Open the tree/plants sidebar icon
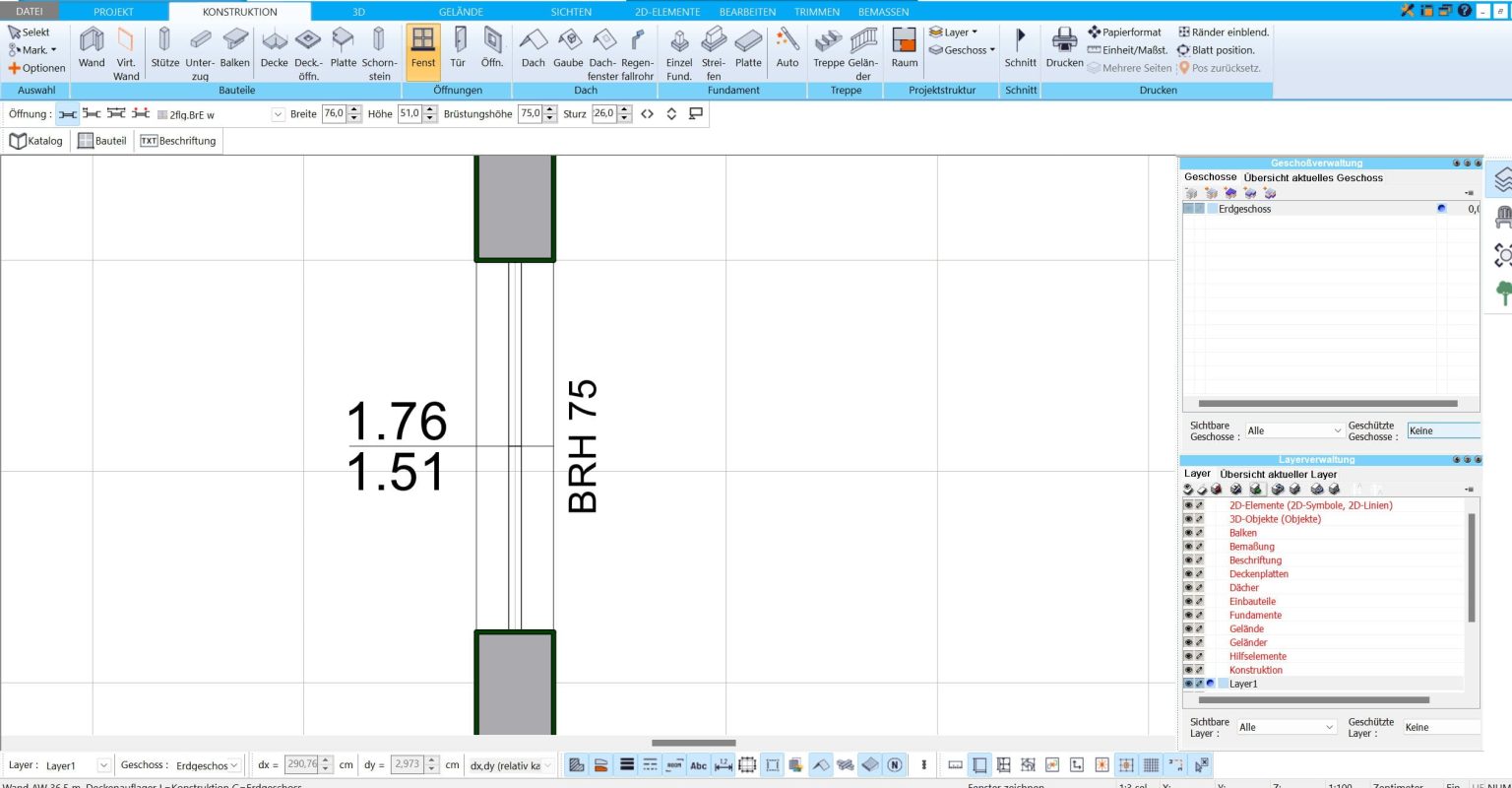 click(x=1503, y=293)
